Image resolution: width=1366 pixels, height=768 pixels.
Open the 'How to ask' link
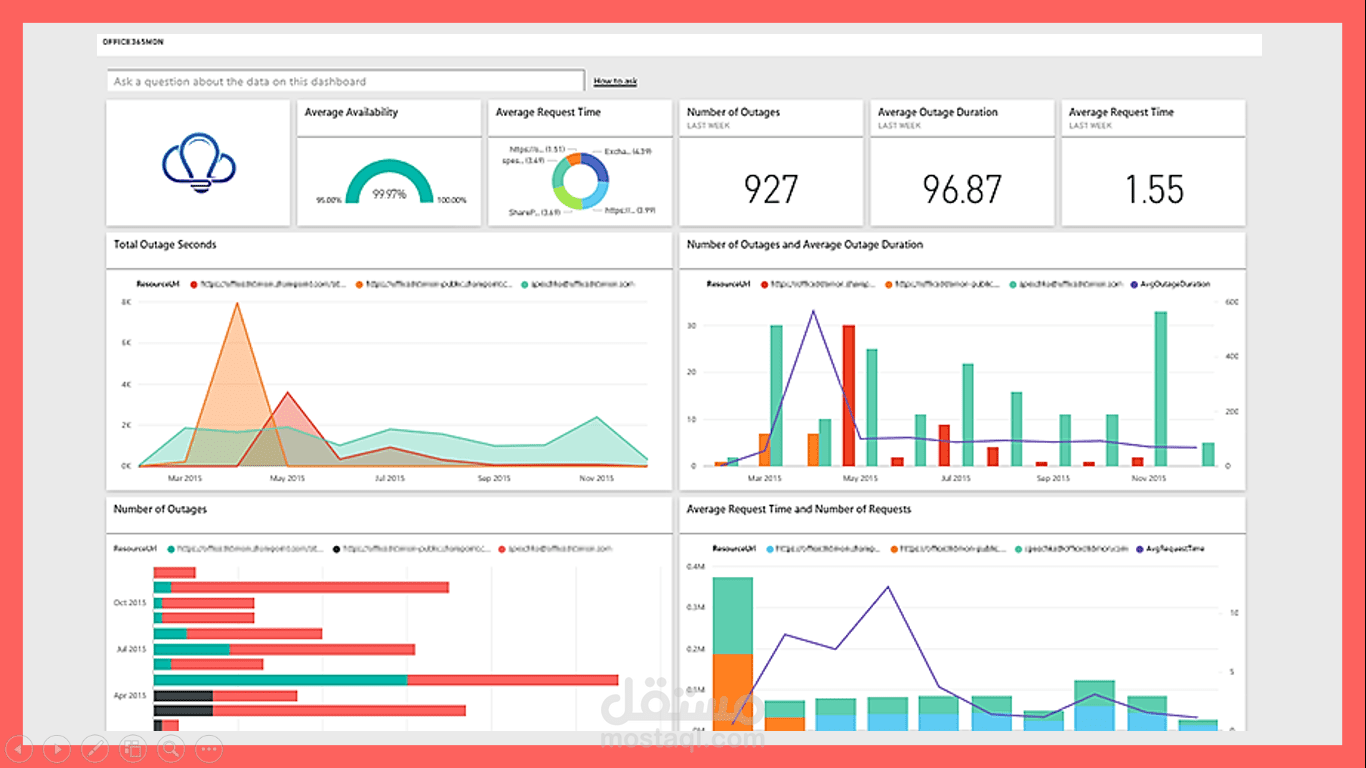[x=615, y=81]
